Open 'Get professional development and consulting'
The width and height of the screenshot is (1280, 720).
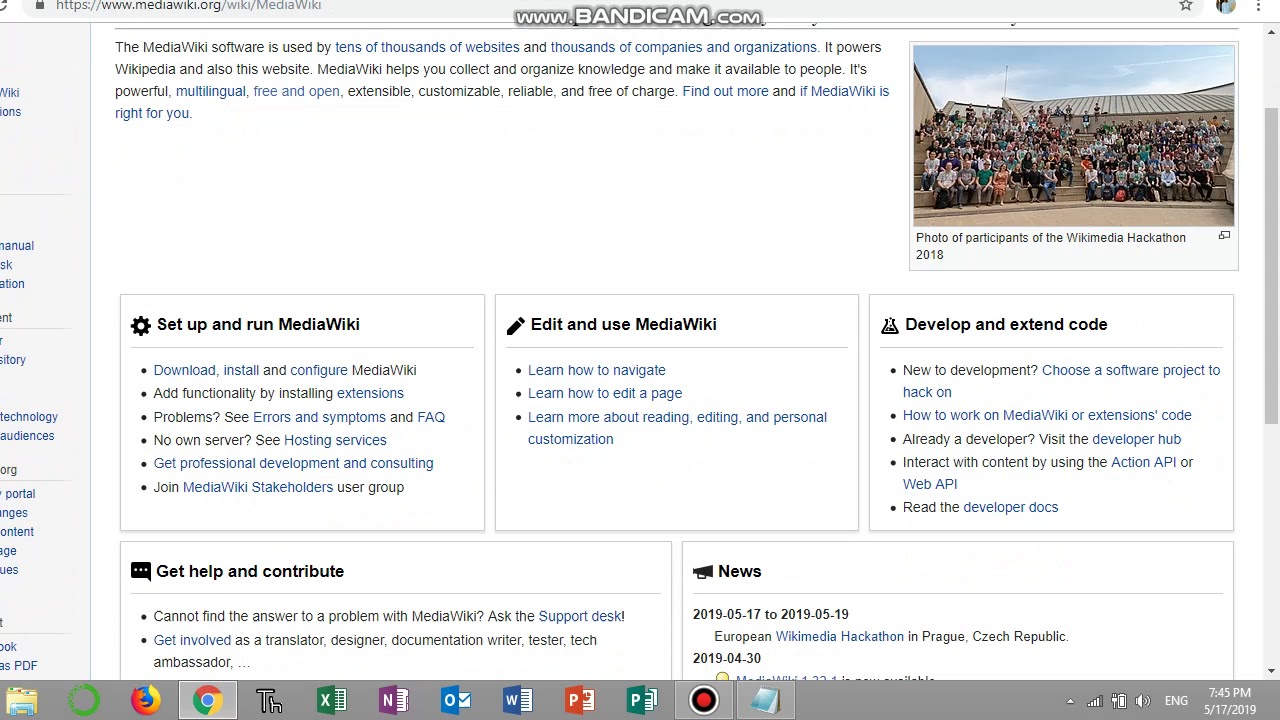tap(293, 463)
